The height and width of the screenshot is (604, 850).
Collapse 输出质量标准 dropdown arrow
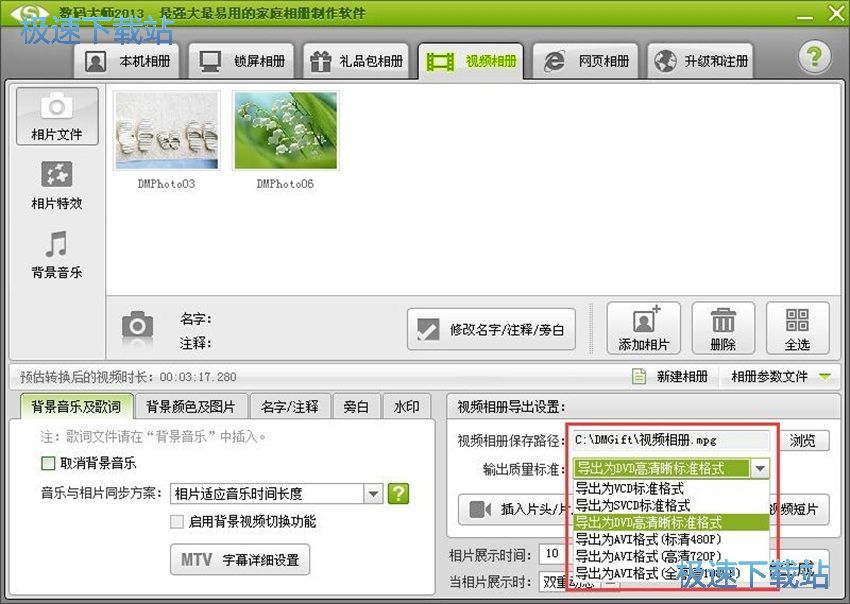click(760, 468)
